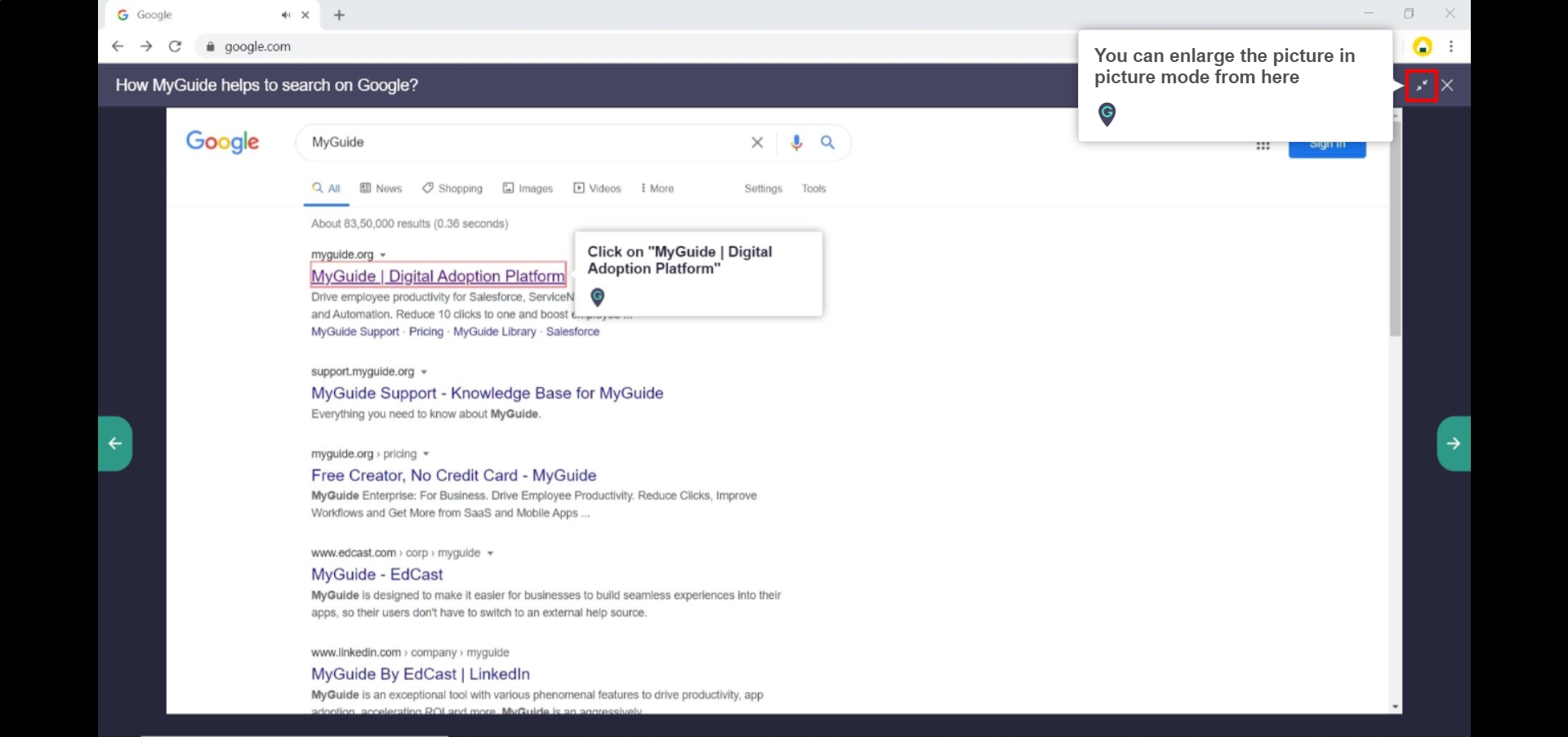Click the browser forward arrow
This screenshot has height=737, width=1568.
(x=146, y=47)
